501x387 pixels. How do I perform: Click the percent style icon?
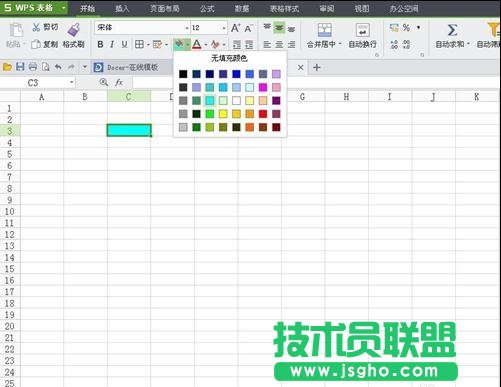pos(406,28)
